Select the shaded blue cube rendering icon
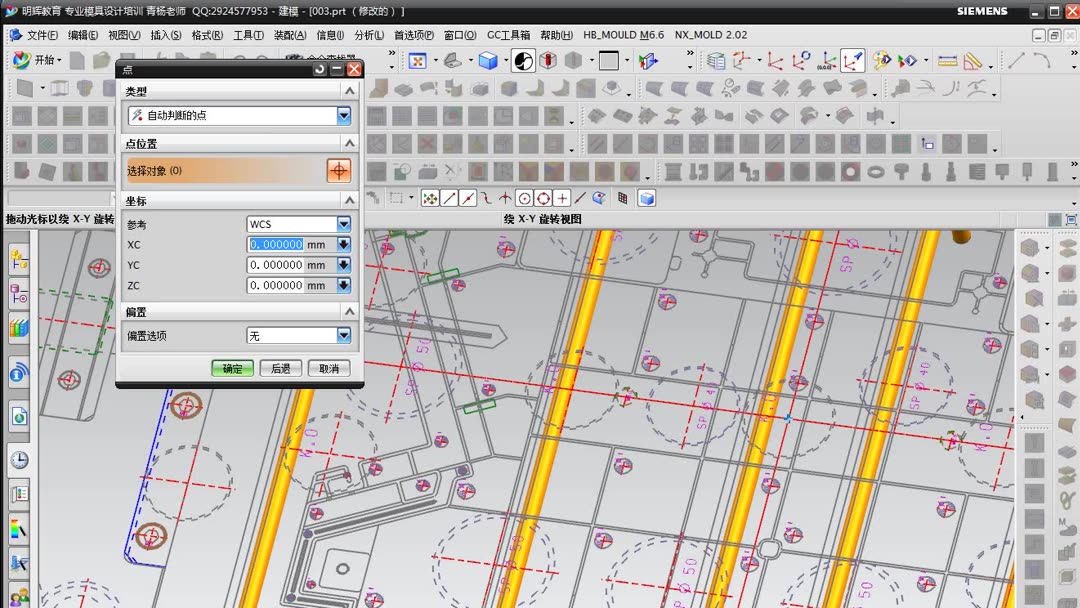 point(487,61)
